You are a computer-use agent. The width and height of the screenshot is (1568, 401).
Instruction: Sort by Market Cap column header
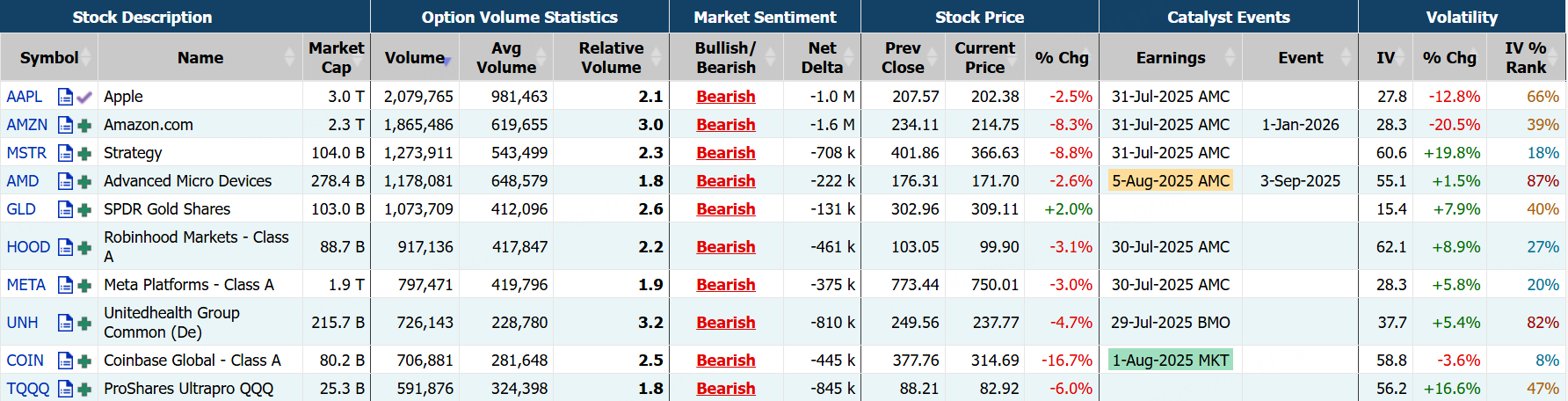pos(336,57)
